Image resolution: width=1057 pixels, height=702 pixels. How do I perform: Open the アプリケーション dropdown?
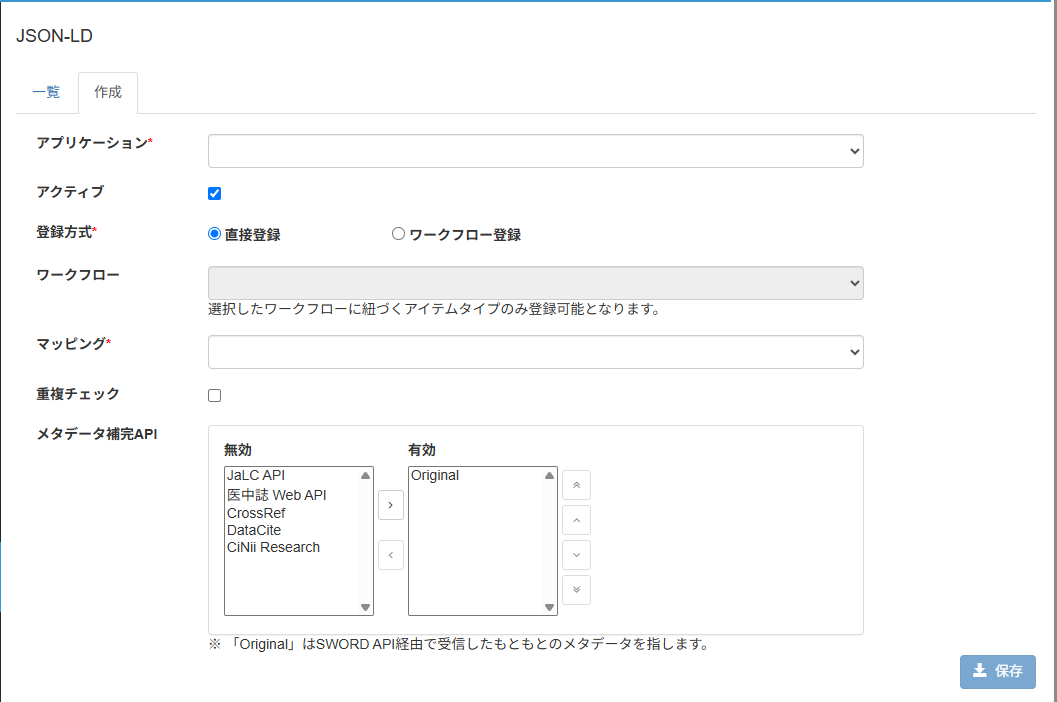[x=535, y=151]
